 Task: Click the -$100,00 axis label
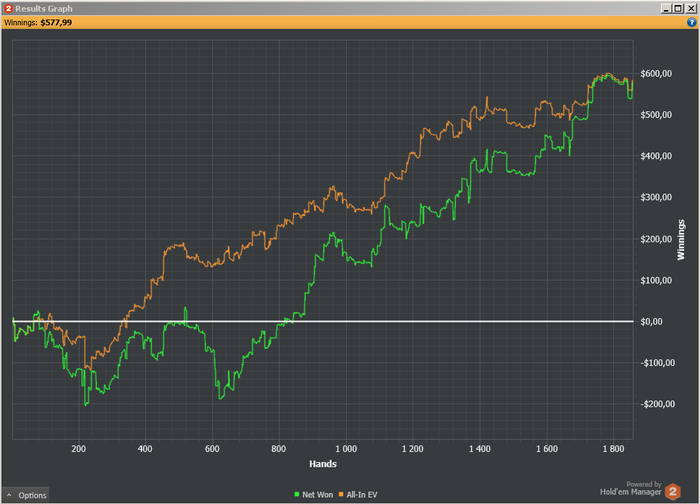[x=658, y=363]
